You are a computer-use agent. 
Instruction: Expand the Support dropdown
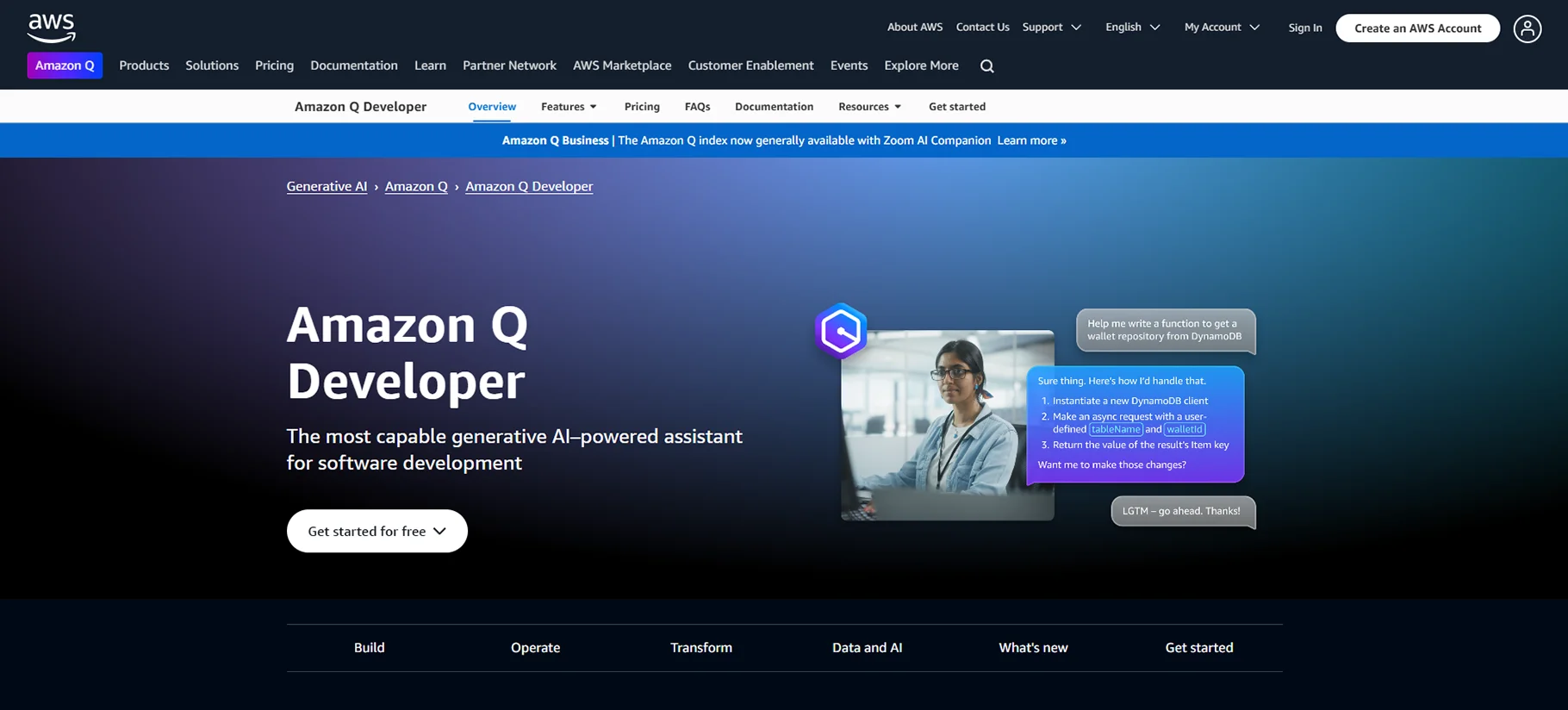pyautogui.click(x=1051, y=28)
